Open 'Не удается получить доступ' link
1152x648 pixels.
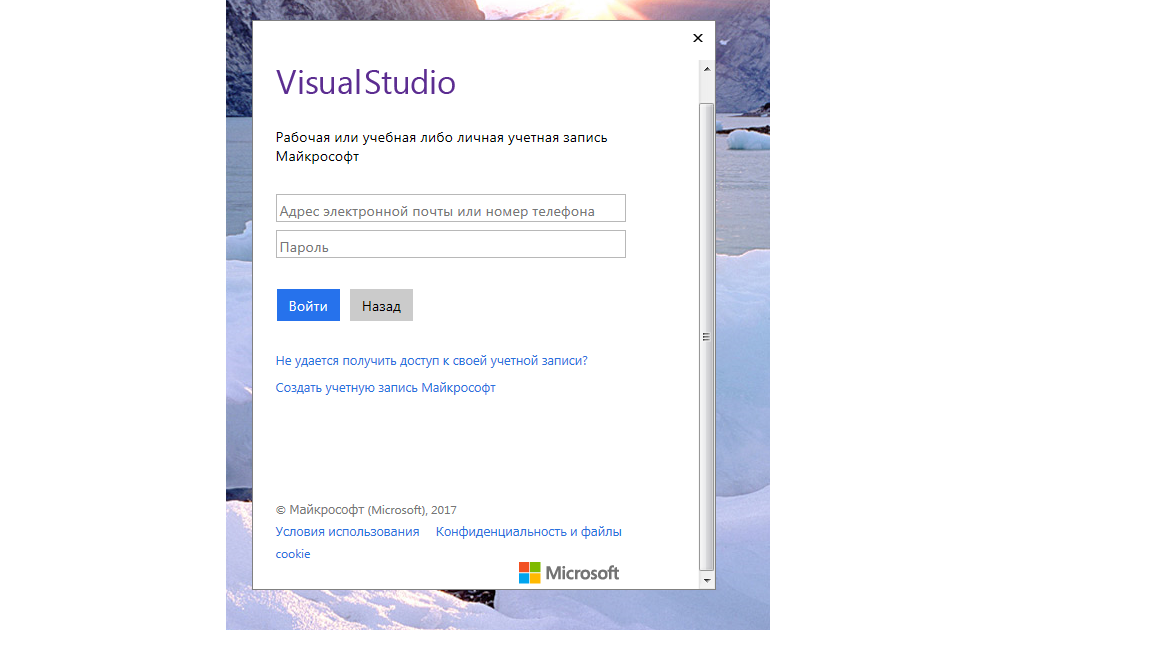pyautogui.click(x=431, y=360)
